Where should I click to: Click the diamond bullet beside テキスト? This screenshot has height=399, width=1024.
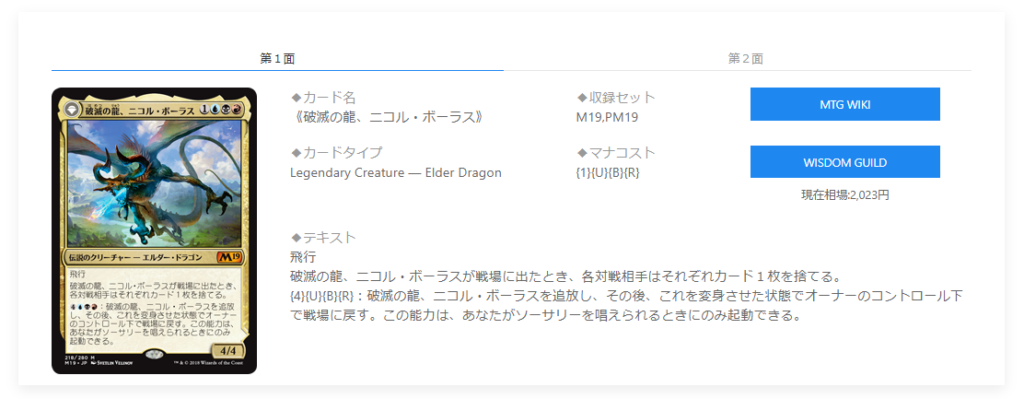click(x=295, y=238)
